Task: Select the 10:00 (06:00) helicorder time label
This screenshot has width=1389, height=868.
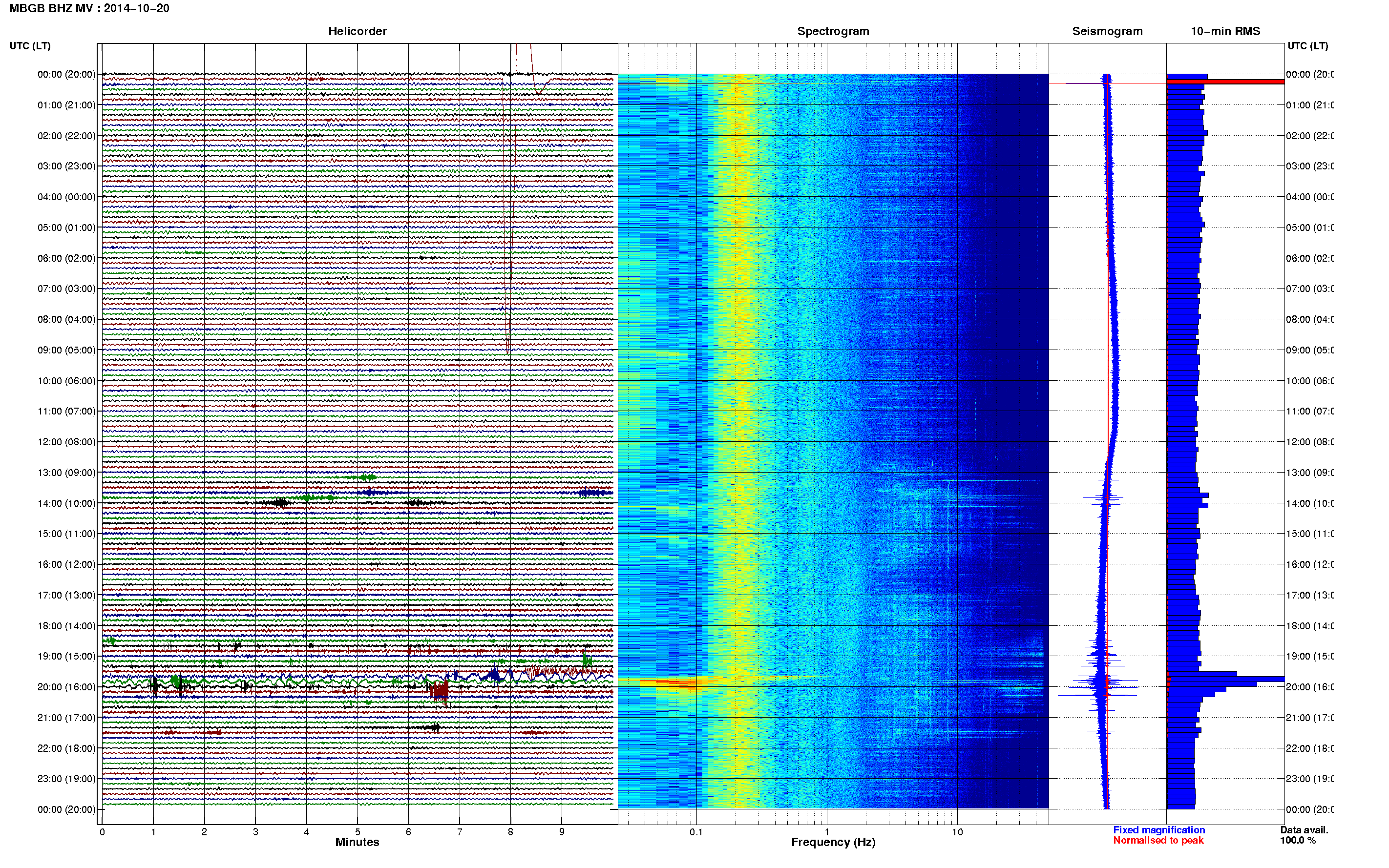Action: coord(66,381)
